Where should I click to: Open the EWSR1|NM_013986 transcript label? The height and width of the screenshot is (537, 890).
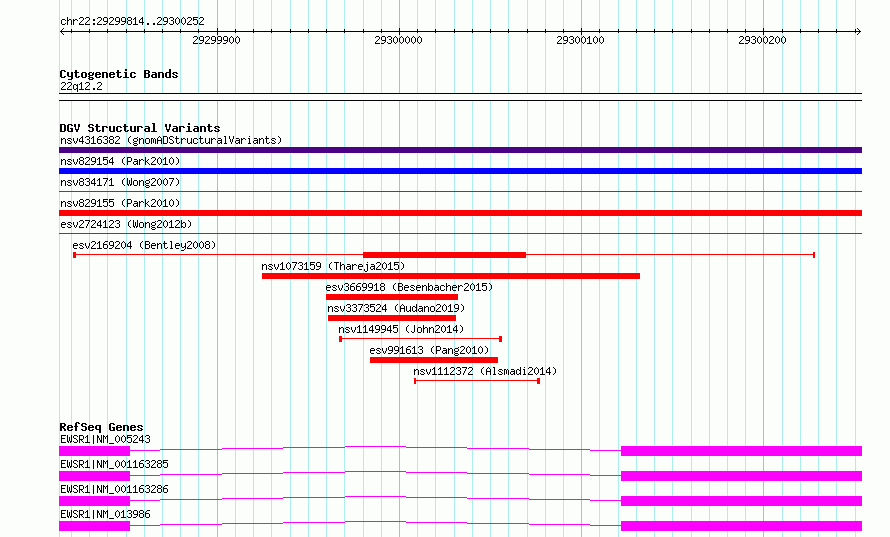point(105,514)
